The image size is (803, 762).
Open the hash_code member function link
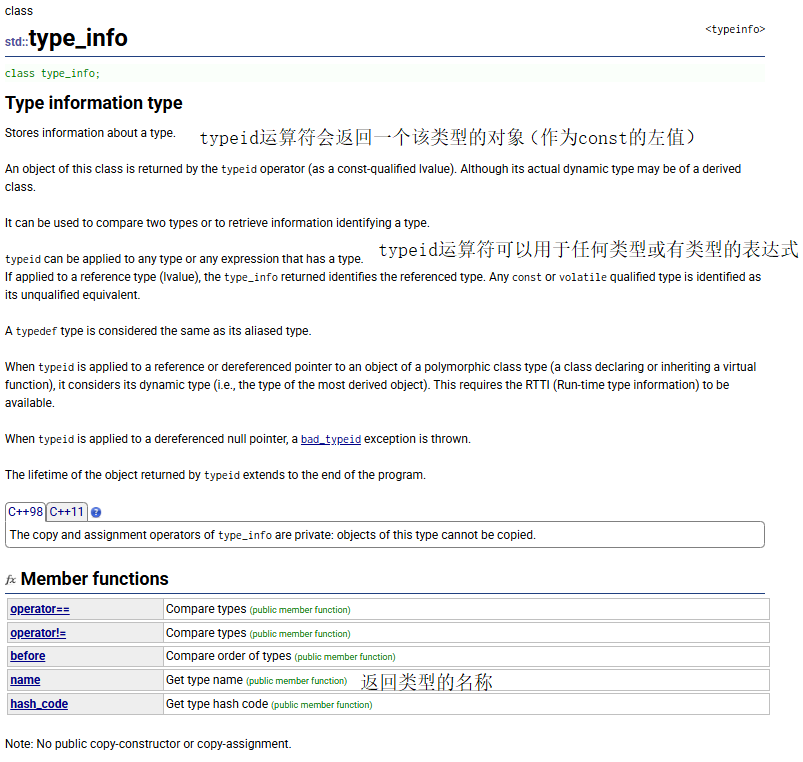(39, 704)
